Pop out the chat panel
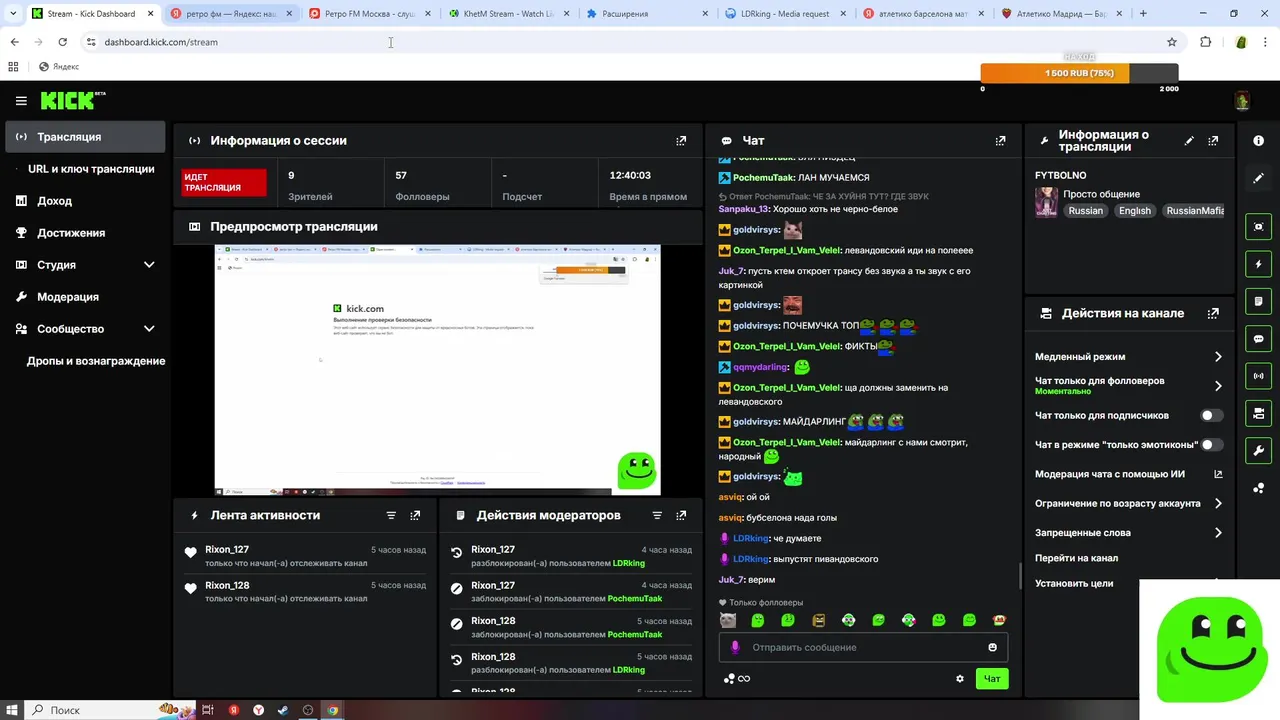Viewport: 1280px width, 720px height. (1000, 141)
